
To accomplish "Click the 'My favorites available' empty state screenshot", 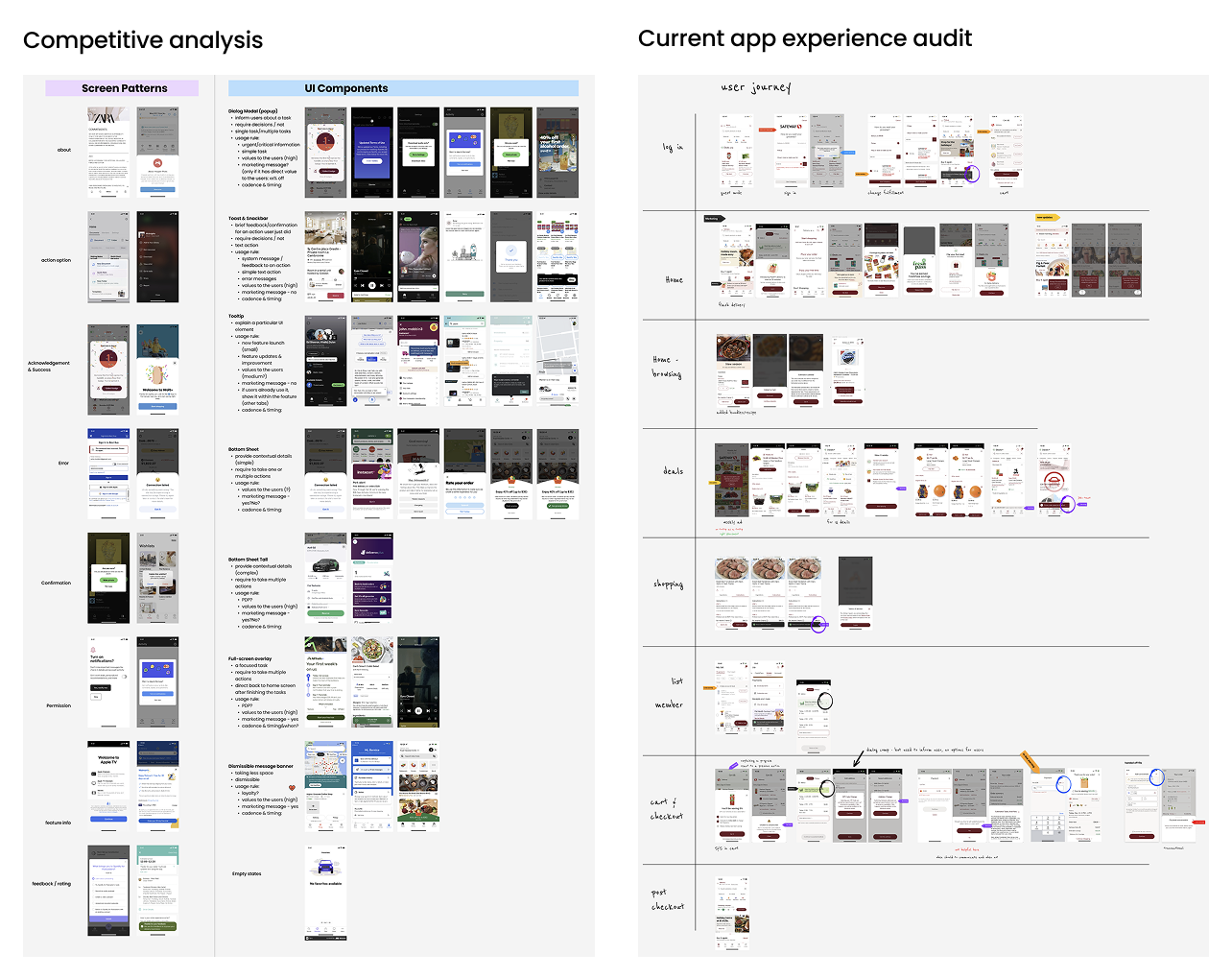I will [x=325, y=892].
